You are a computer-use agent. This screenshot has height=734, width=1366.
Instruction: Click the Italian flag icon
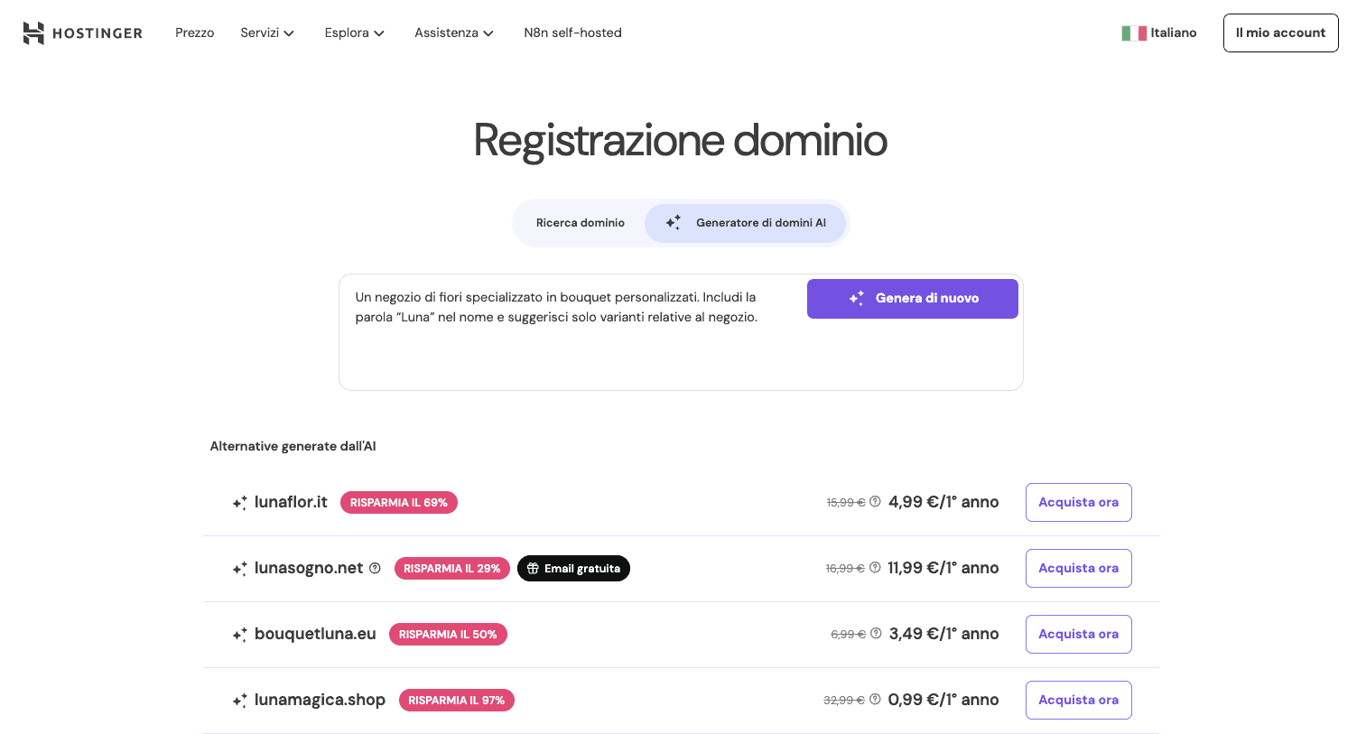coord(1134,32)
